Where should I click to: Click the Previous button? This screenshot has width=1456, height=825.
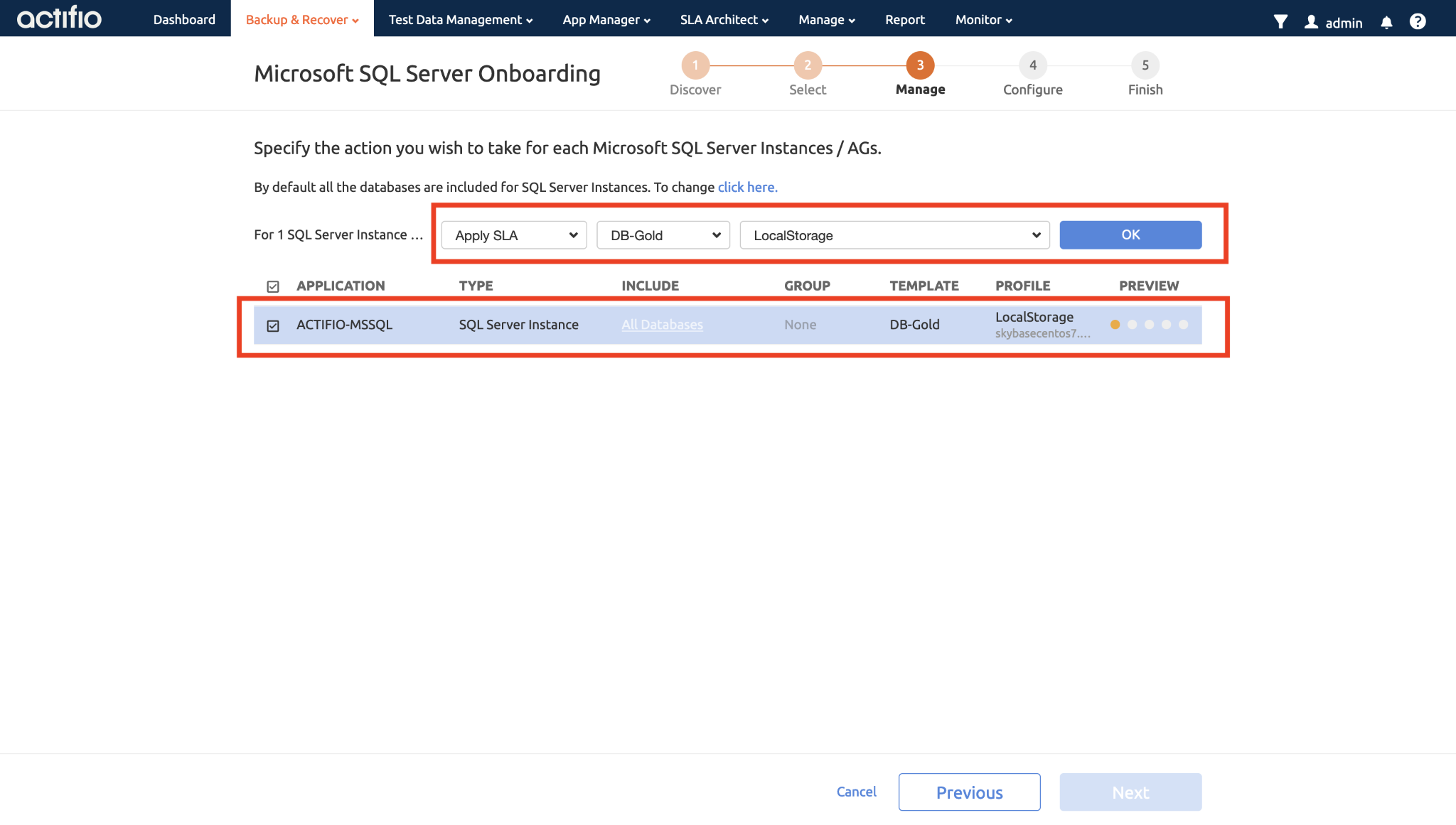969,792
